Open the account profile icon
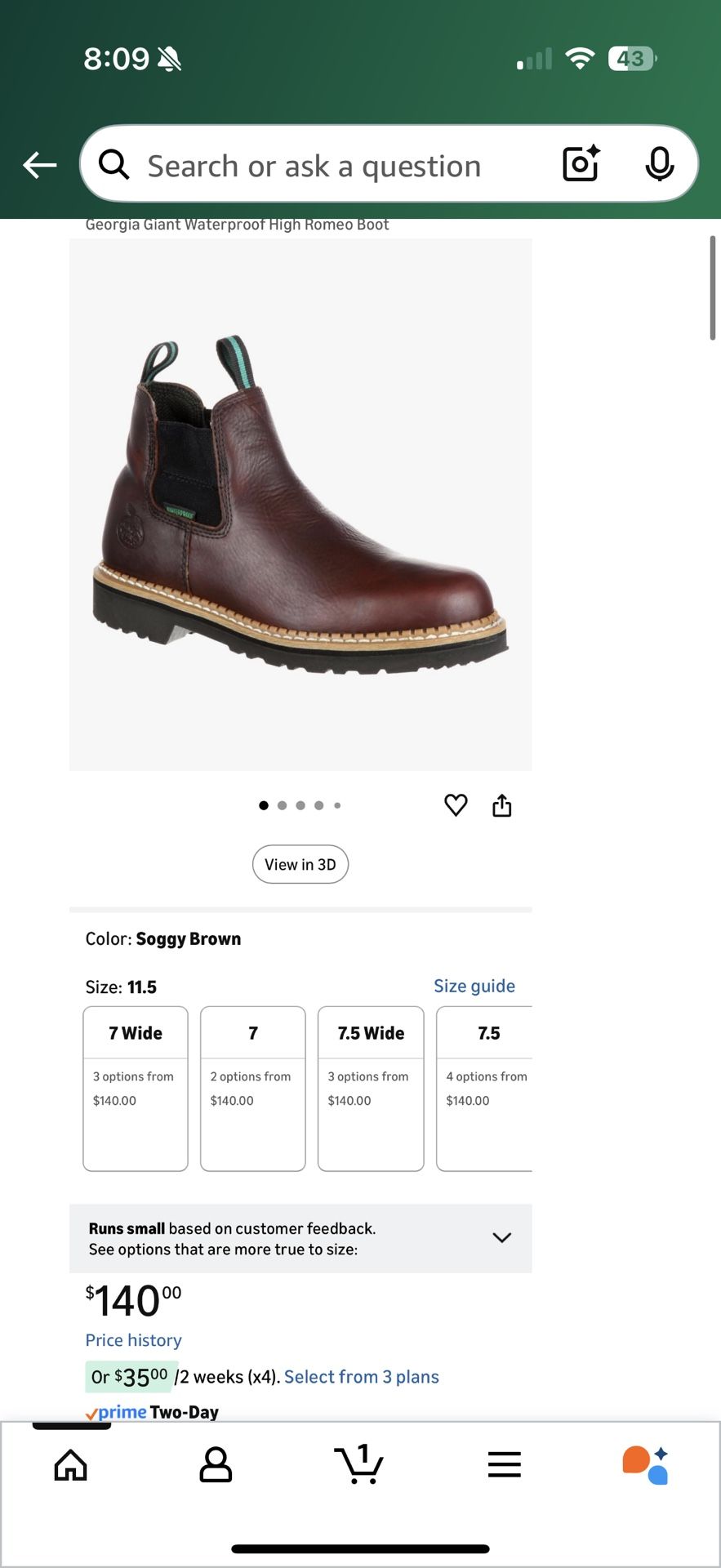This screenshot has width=721, height=1568. pyautogui.click(x=216, y=1464)
